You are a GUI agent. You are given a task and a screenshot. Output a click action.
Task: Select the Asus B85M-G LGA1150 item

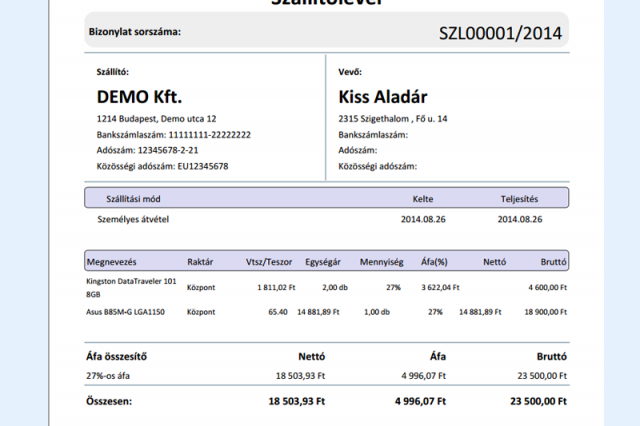[x=125, y=312]
